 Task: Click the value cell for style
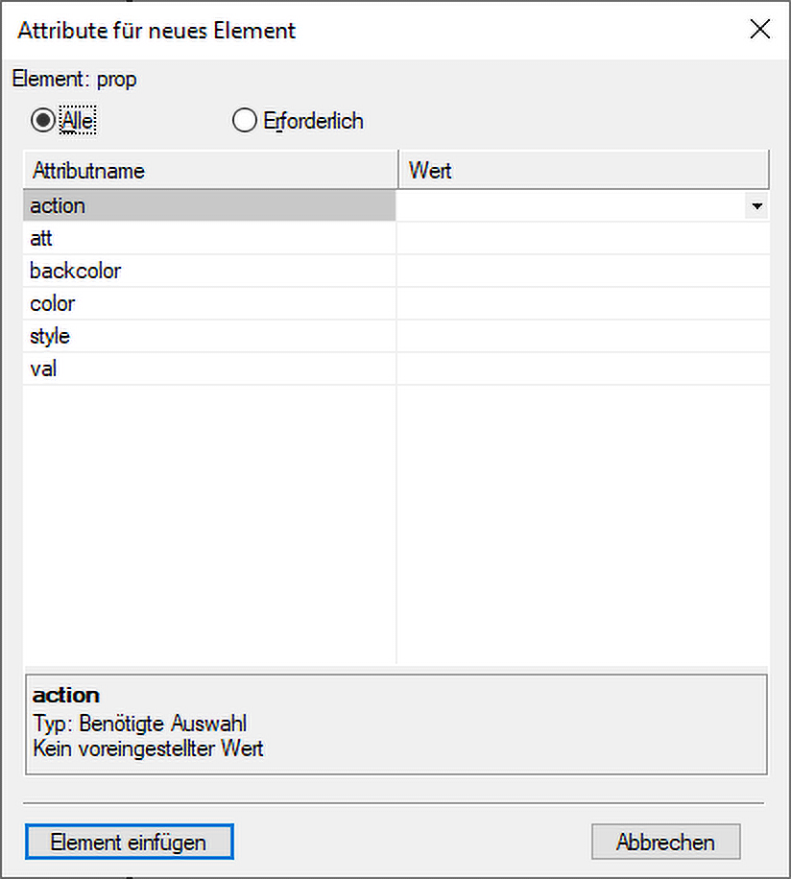[x=583, y=336]
